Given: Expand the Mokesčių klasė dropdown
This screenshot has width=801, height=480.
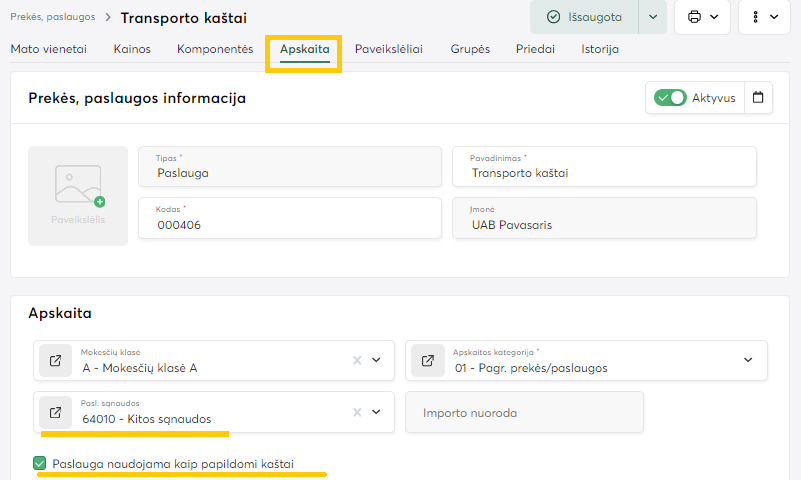Looking at the screenshot, I should click(377, 361).
